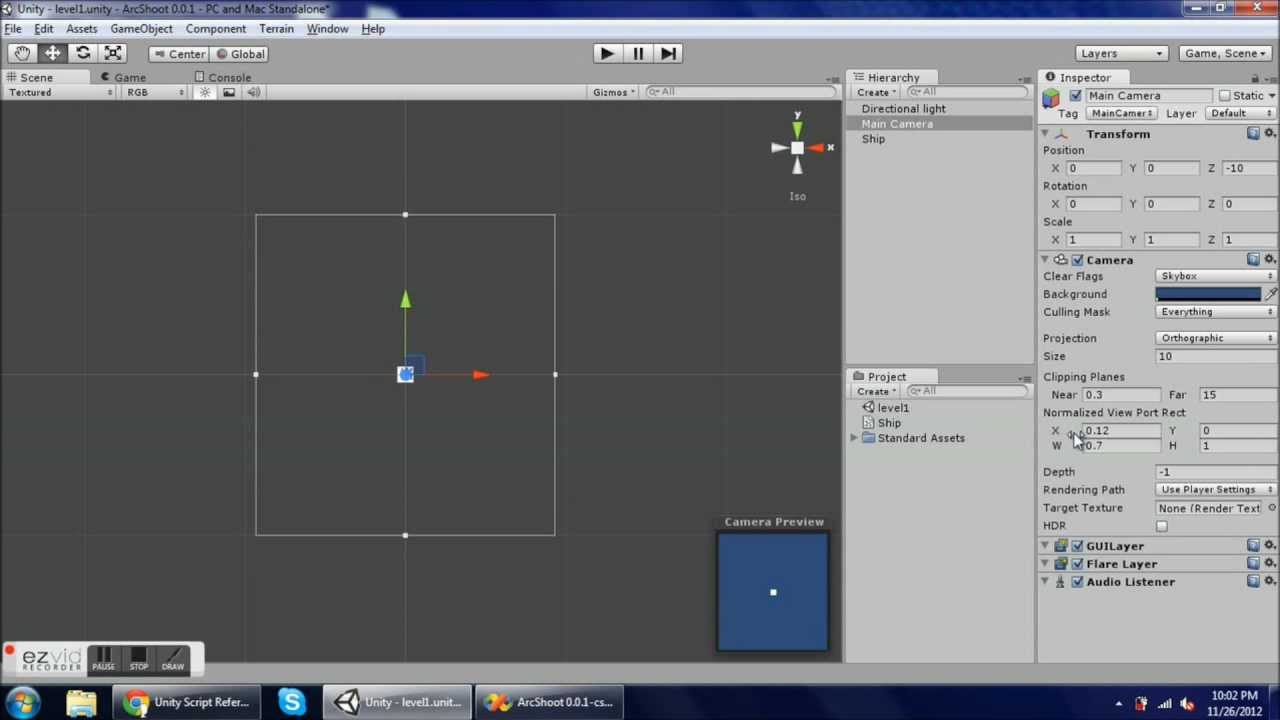Open Hierarchy Create menu
Viewport: 1280px width, 720px height.
(x=876, y=92)
